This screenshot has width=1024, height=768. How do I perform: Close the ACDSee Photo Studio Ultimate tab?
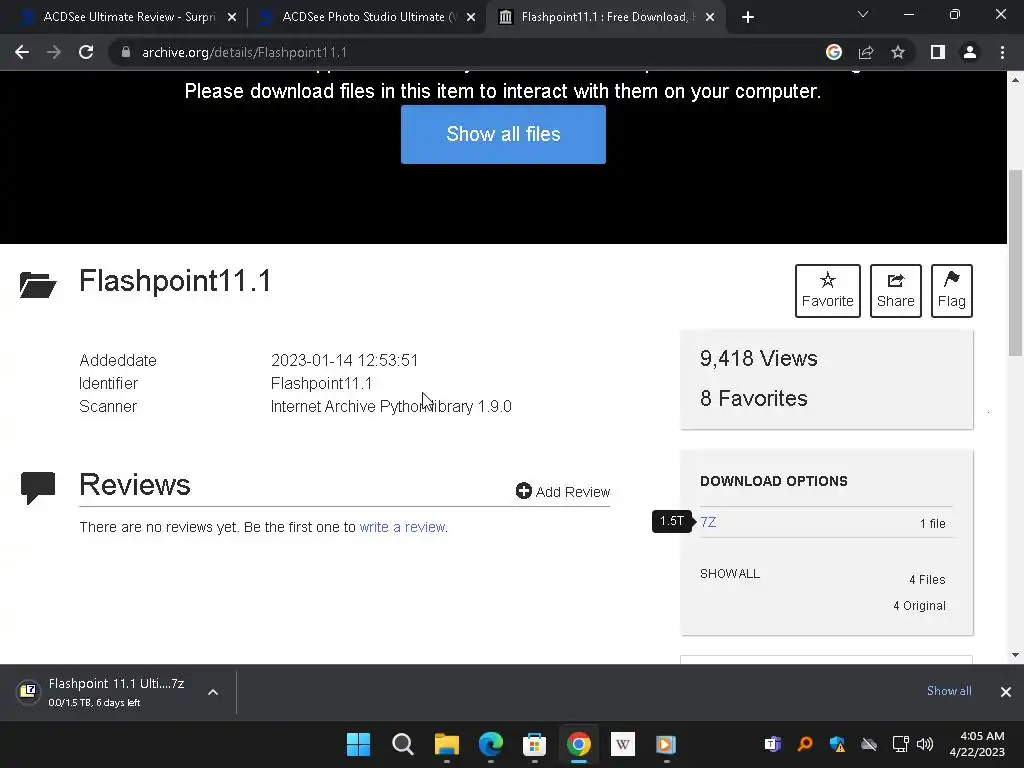[471, 17]
